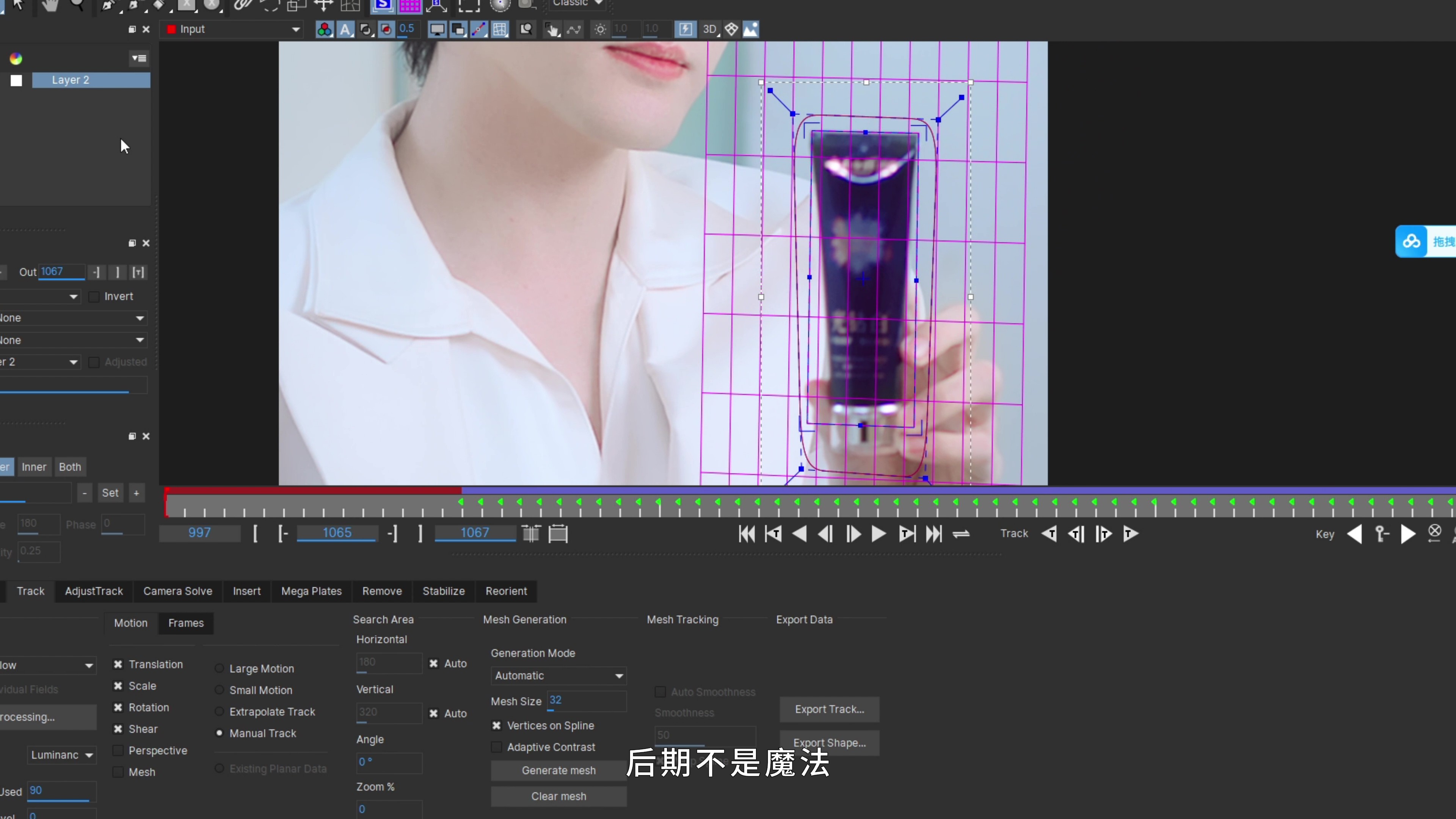Viewport: 1456px width, 819px height.
Task: Click track forward button
Action: [1130, 533]
